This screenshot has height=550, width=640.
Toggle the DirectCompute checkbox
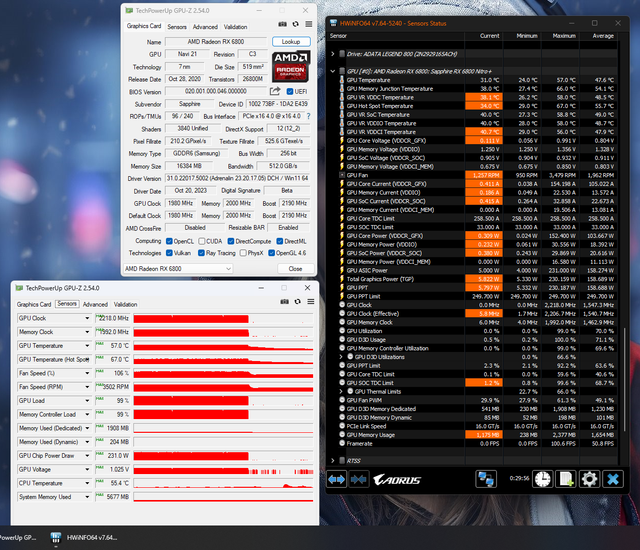point(231,241)
